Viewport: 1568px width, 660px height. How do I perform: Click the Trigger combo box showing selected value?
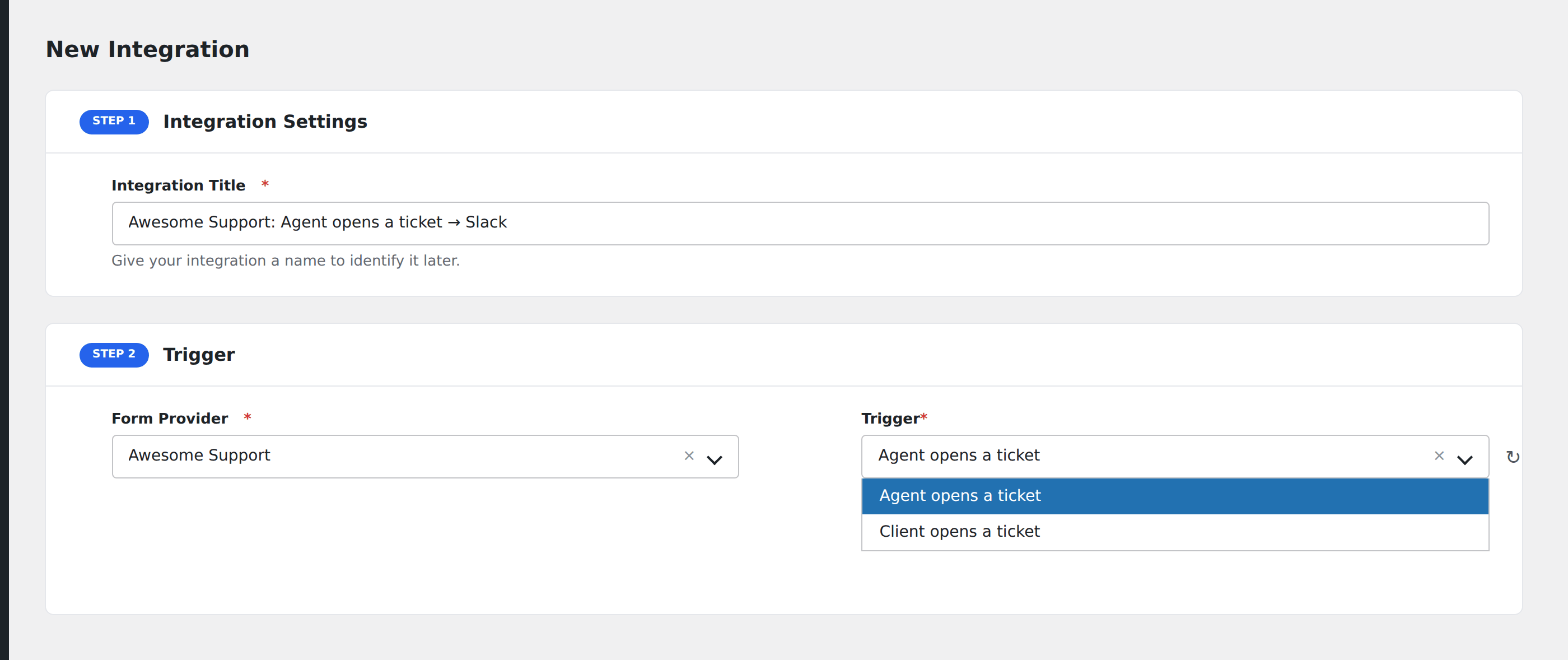click(x=1175, y=456)
